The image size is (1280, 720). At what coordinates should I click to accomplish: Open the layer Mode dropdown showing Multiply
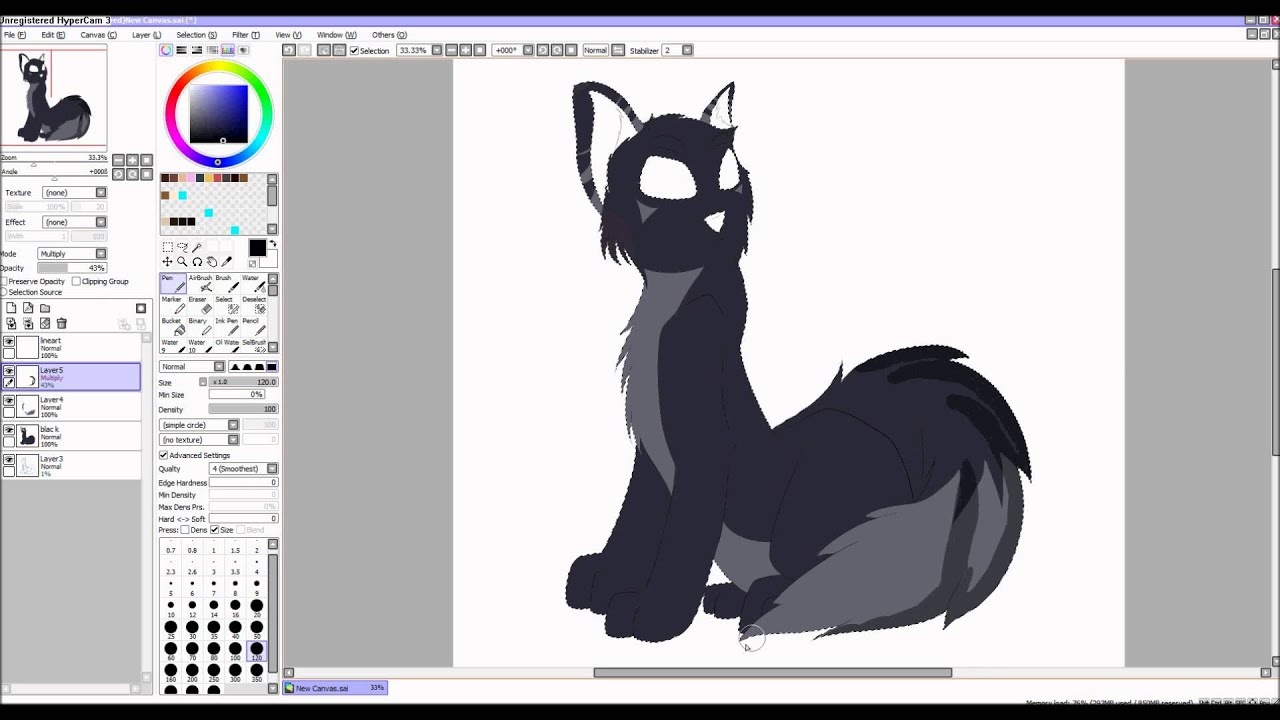point(72,254)
